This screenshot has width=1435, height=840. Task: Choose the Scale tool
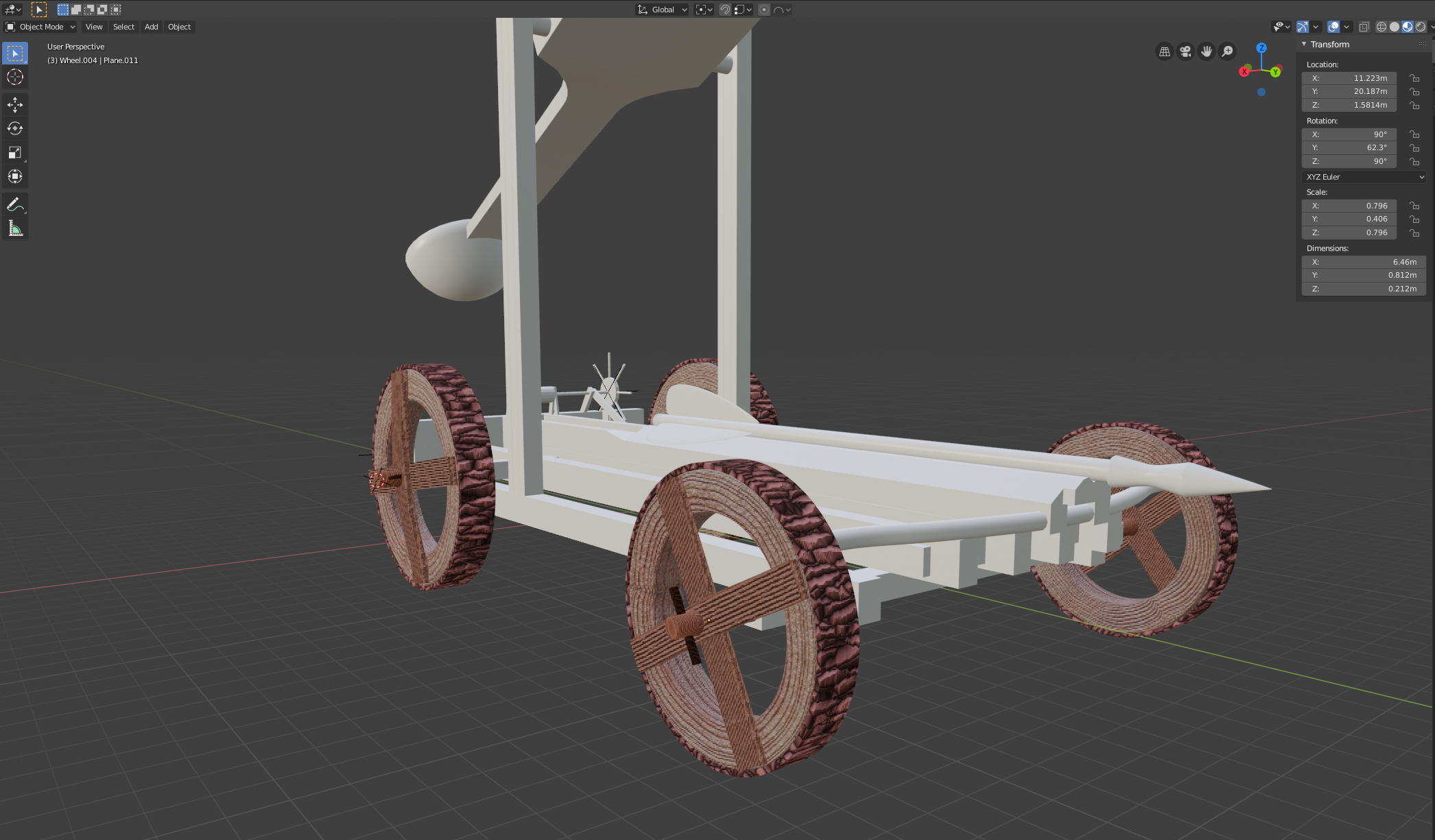click(15, 152)
